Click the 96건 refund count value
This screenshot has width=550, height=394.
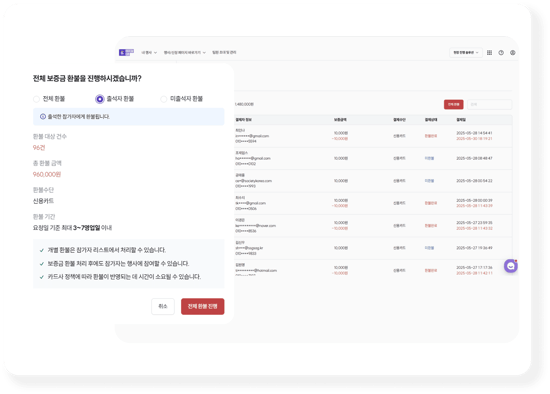point(39,148)
